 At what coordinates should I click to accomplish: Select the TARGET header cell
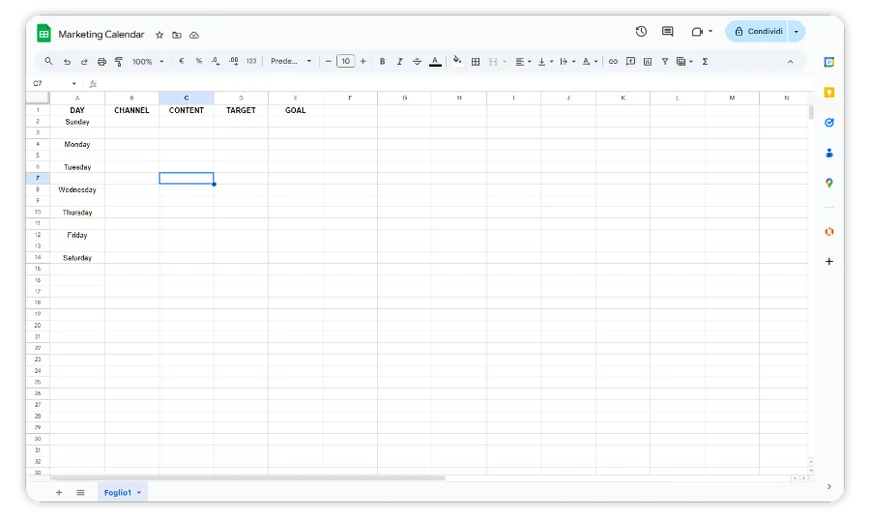241,110
